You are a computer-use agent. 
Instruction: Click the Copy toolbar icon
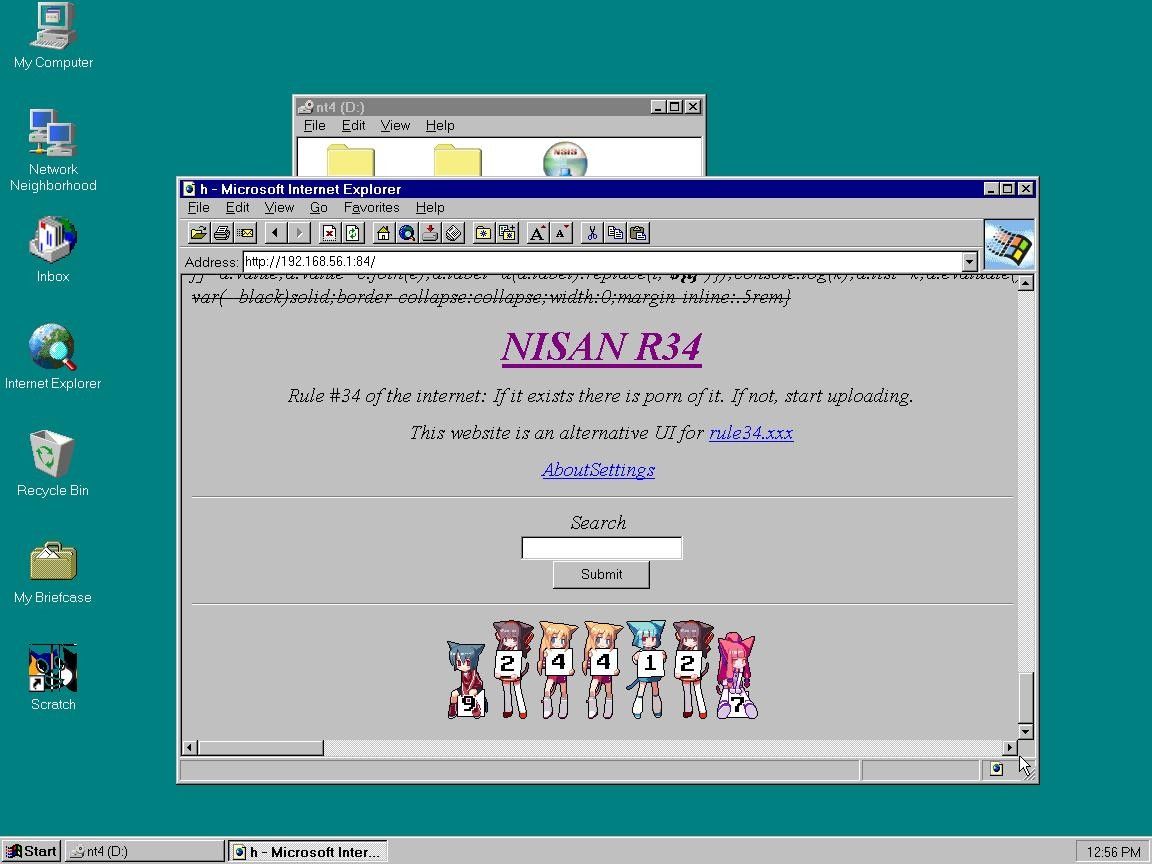pyautogui.click(x=615, y=234)
